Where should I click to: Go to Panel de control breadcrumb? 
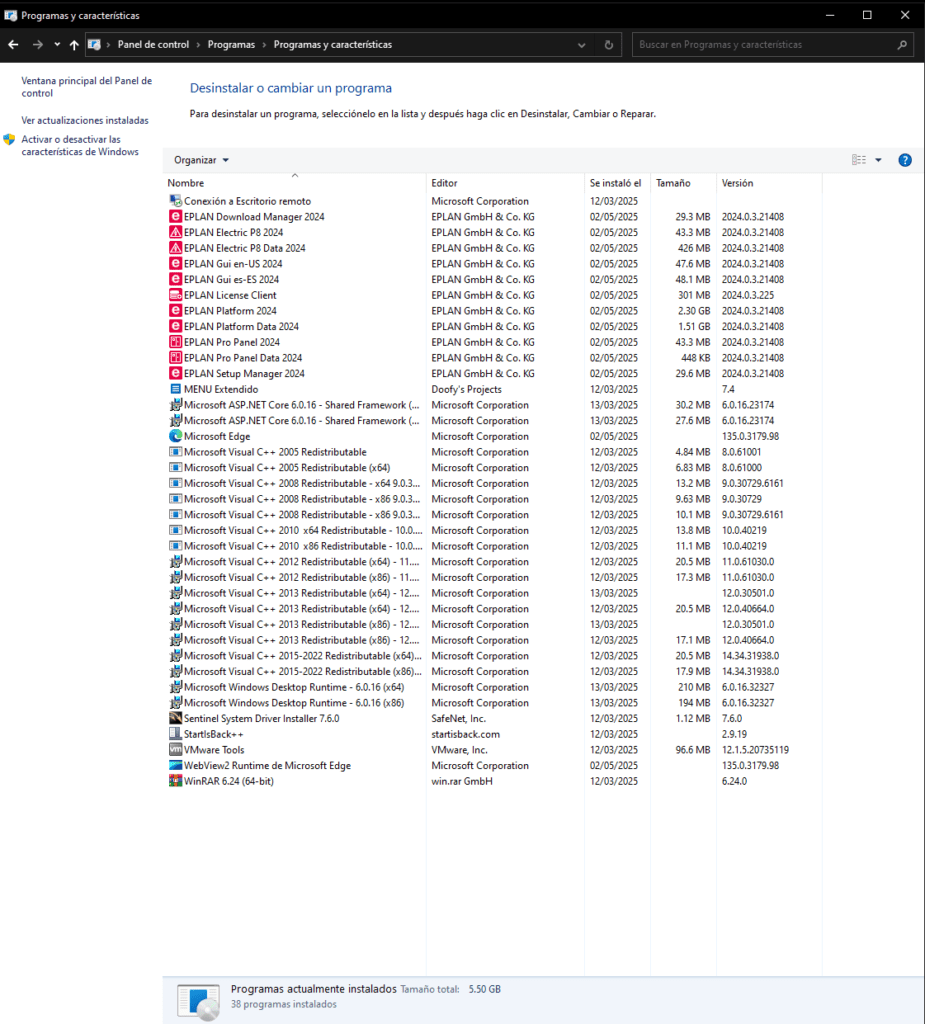(x=153, y=44)
